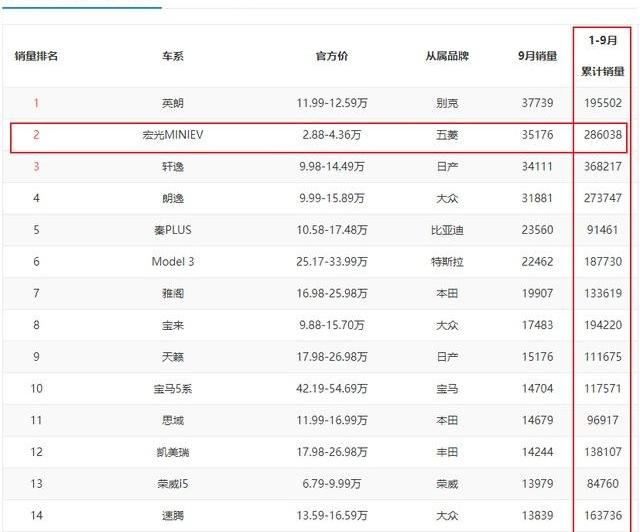Select the 速腾 car series cell
The width and height of the screenshot is (640, 532).
(173, 516)
